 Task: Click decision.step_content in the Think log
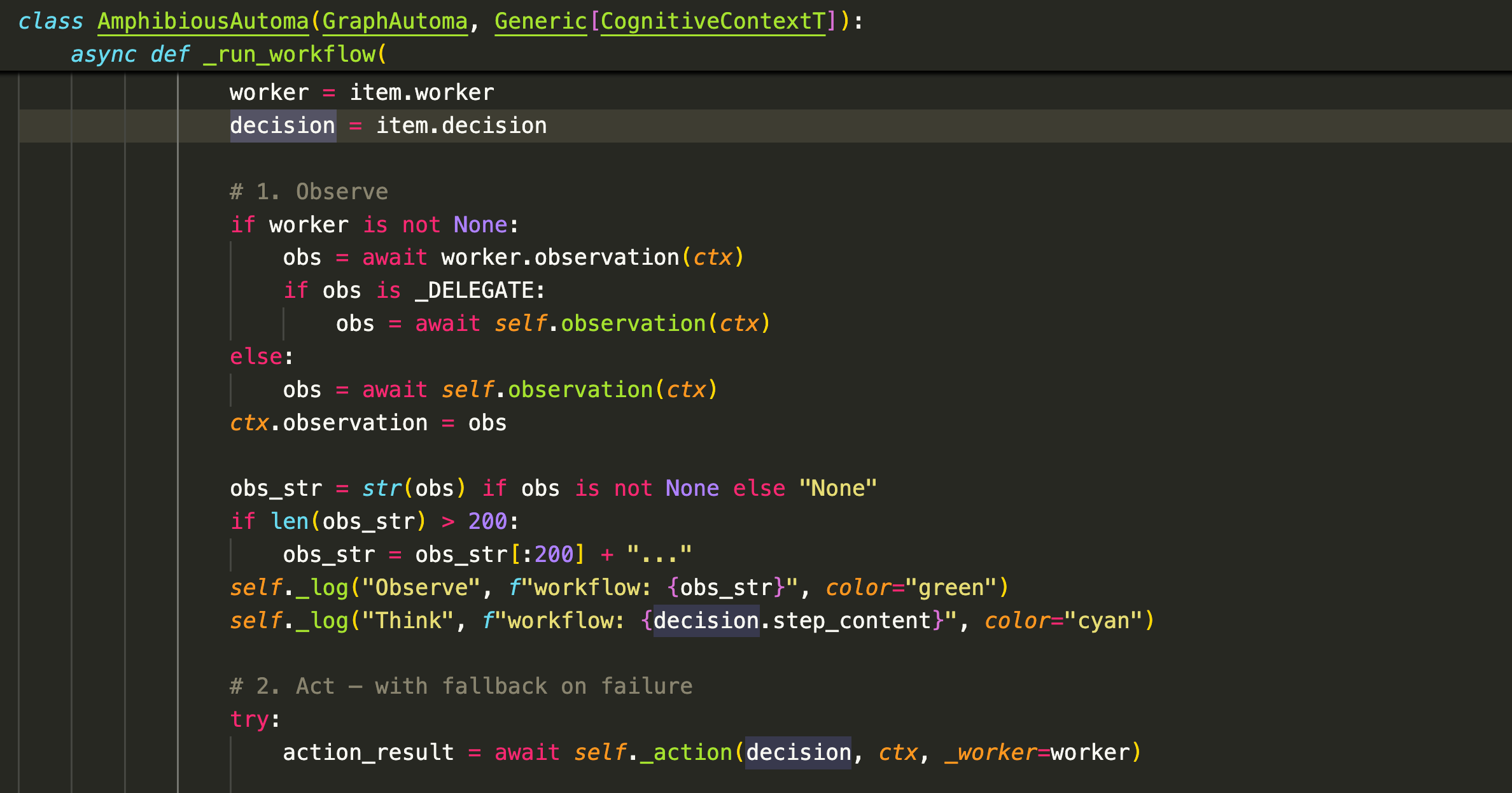[x=792, y=621]
